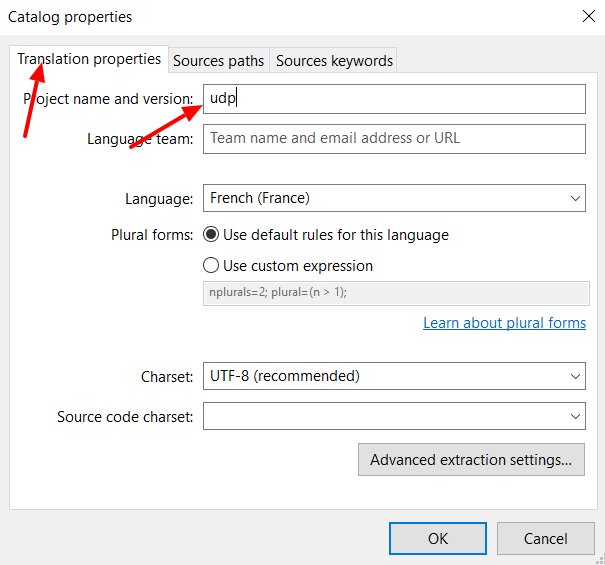This screenshot has height=565, width=605.
Task: Expand the Charset dropdown arrow
Action: pos(576,376)
